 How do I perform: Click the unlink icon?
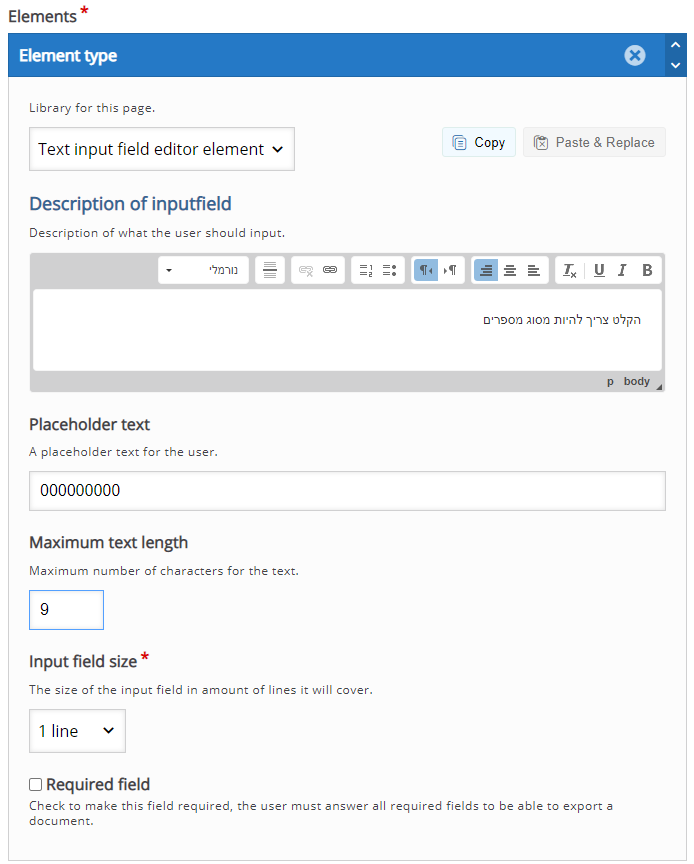point(306,270)
